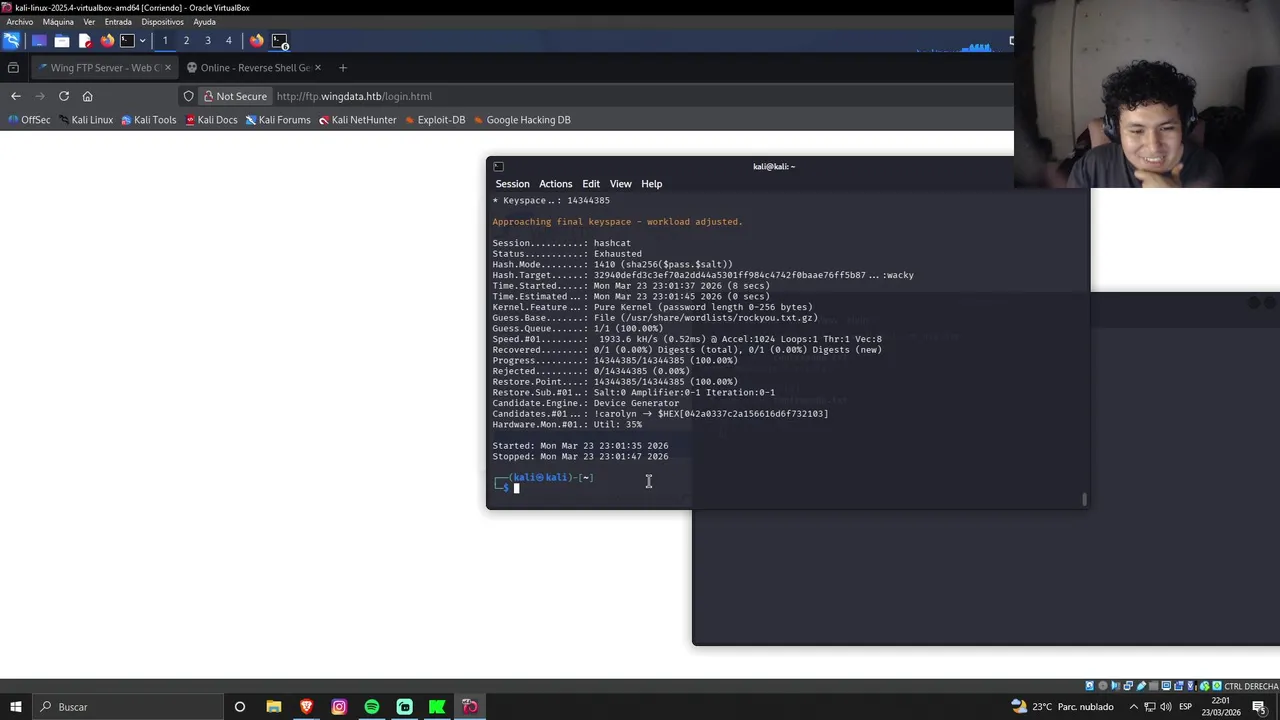1280x720 pixels.
Task: Switch to workspace 4
Action: pos(229,41)
